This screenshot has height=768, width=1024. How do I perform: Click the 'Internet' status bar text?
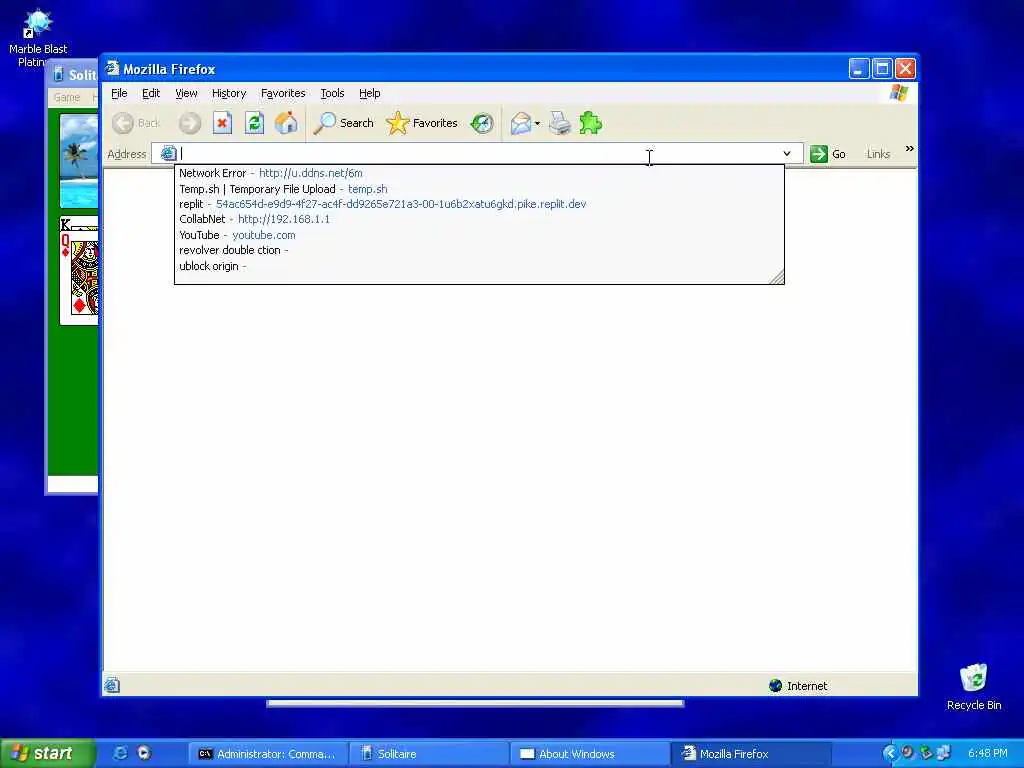807,686
